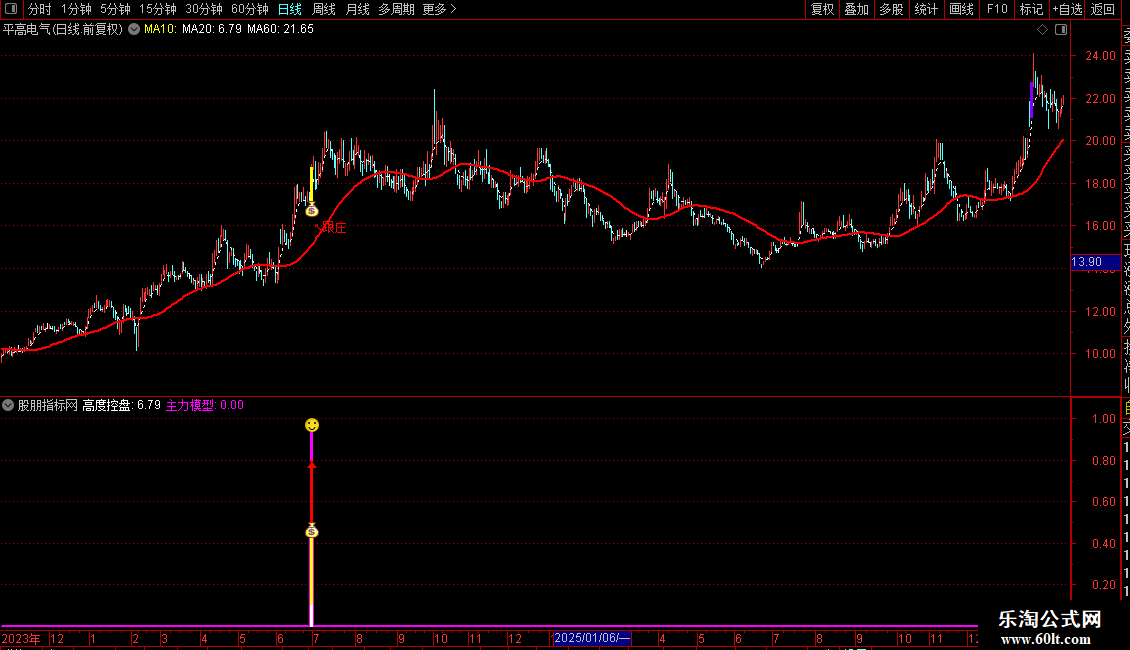Switch to 30分钟 period
Viewport: 1130px width, 650px height.
click(x=204, y=9)
